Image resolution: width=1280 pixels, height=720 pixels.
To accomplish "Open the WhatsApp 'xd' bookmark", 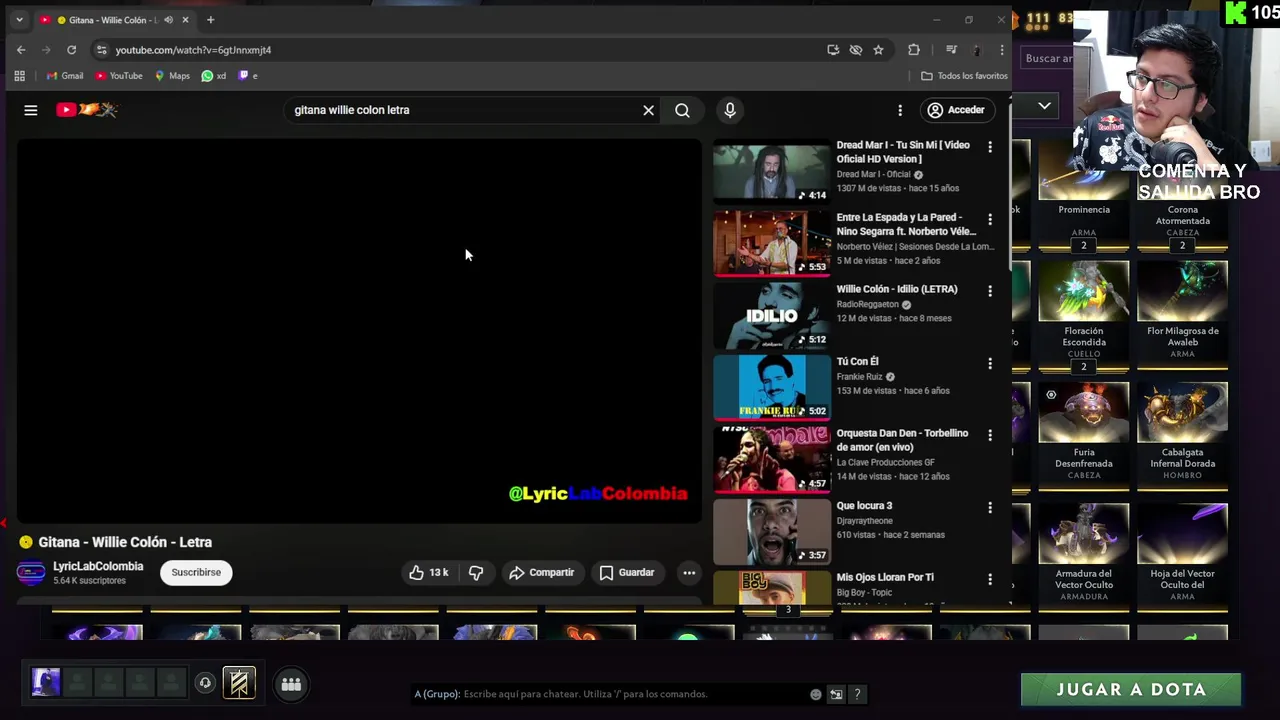I will (214, 76).
